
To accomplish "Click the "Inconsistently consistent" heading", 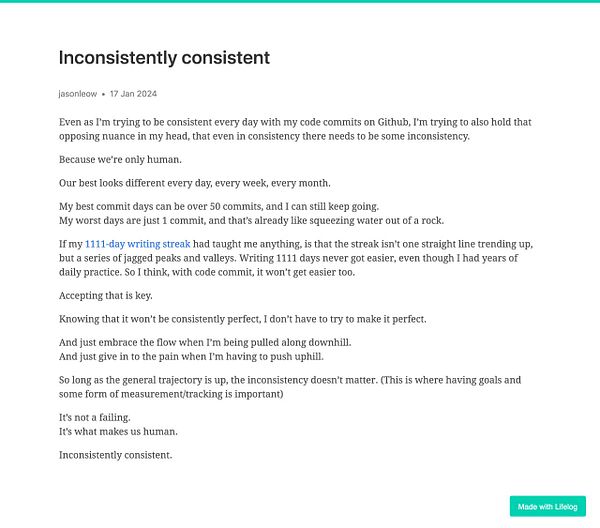I will (164, 58).
